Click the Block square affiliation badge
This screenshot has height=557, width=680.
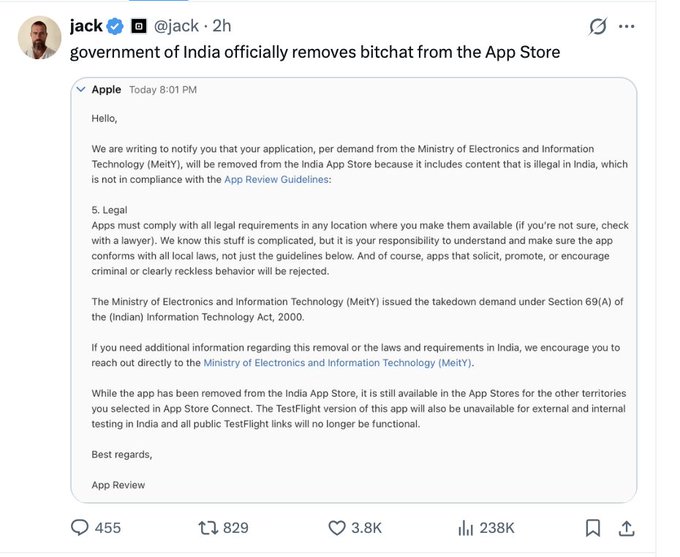(x=139, y=26)
